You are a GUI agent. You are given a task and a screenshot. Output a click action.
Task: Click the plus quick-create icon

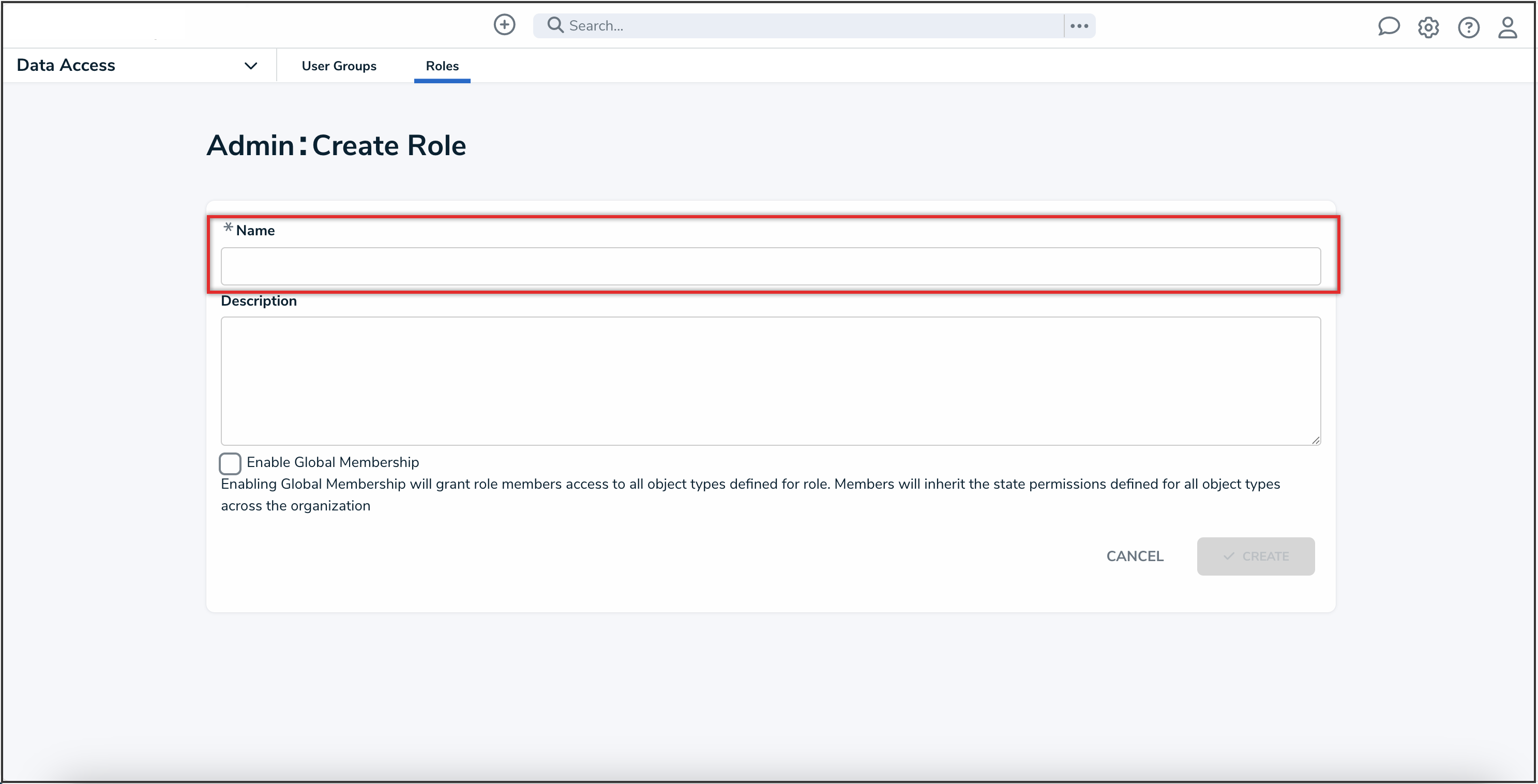point(504,25)
